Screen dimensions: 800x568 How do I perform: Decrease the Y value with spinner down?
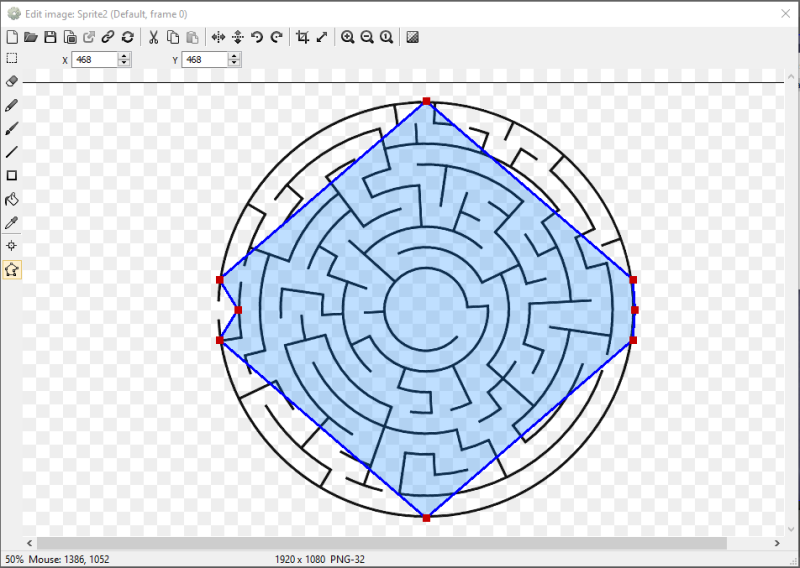234,63
